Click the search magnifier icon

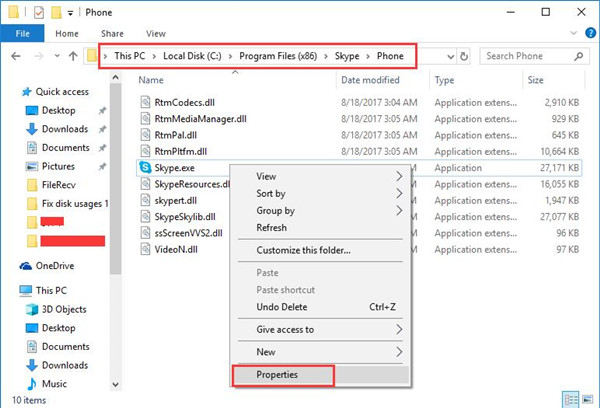[x=579, y=56]
